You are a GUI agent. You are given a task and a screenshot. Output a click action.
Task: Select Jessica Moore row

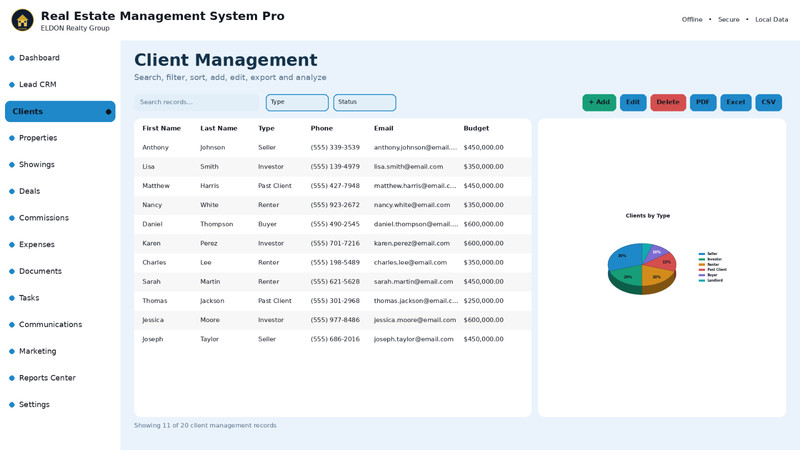click(333, 320)
